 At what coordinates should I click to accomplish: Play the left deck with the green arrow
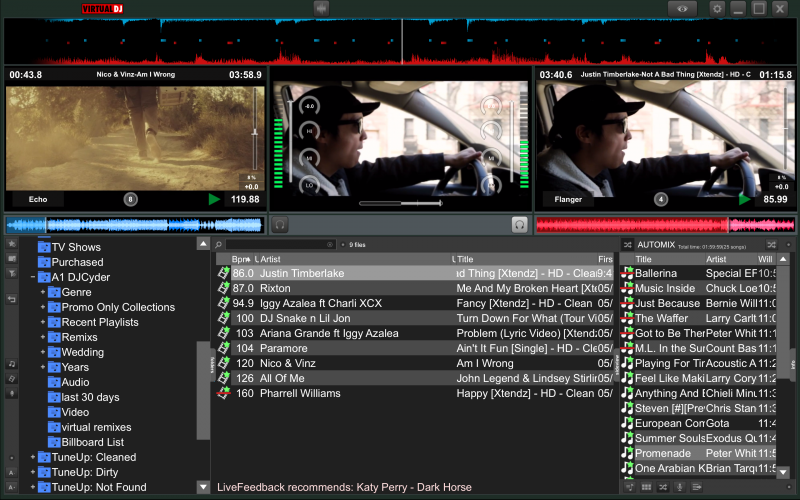click(214, 199)
